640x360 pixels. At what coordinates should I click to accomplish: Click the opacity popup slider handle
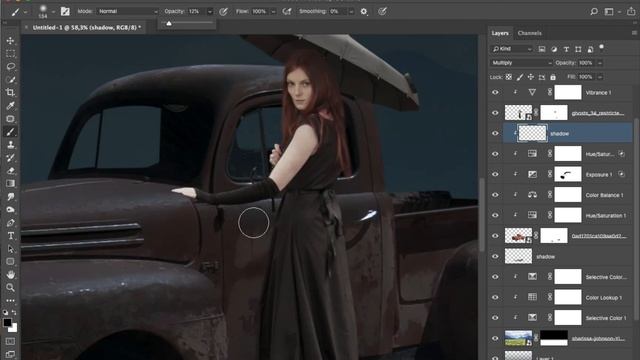(x=169, y=24)
